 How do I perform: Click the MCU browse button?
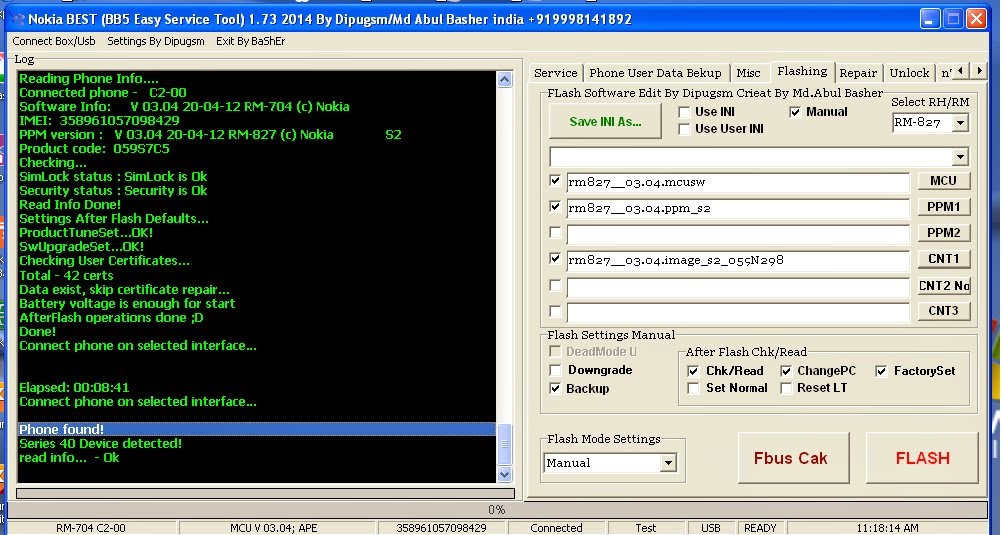(x=943, y=181)
